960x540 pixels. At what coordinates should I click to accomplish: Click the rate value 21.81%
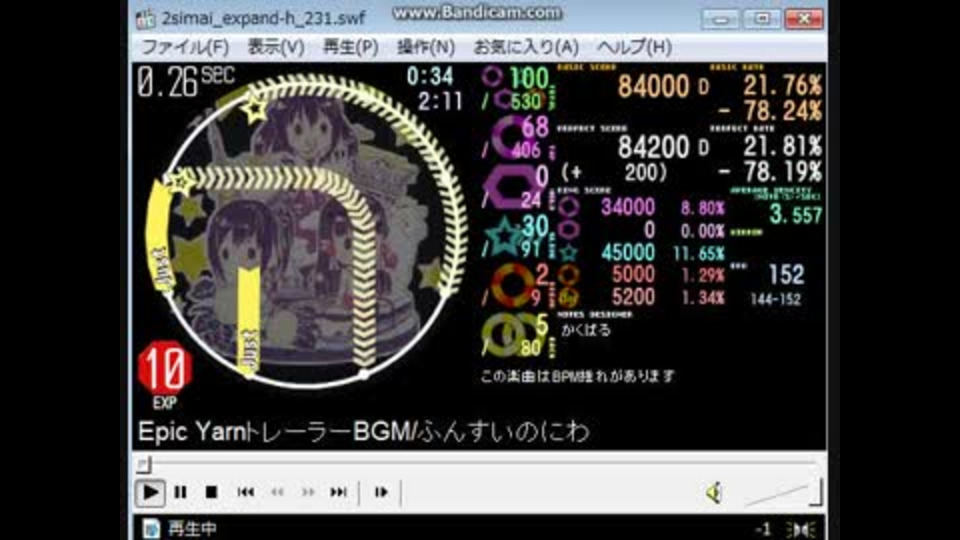782,146
